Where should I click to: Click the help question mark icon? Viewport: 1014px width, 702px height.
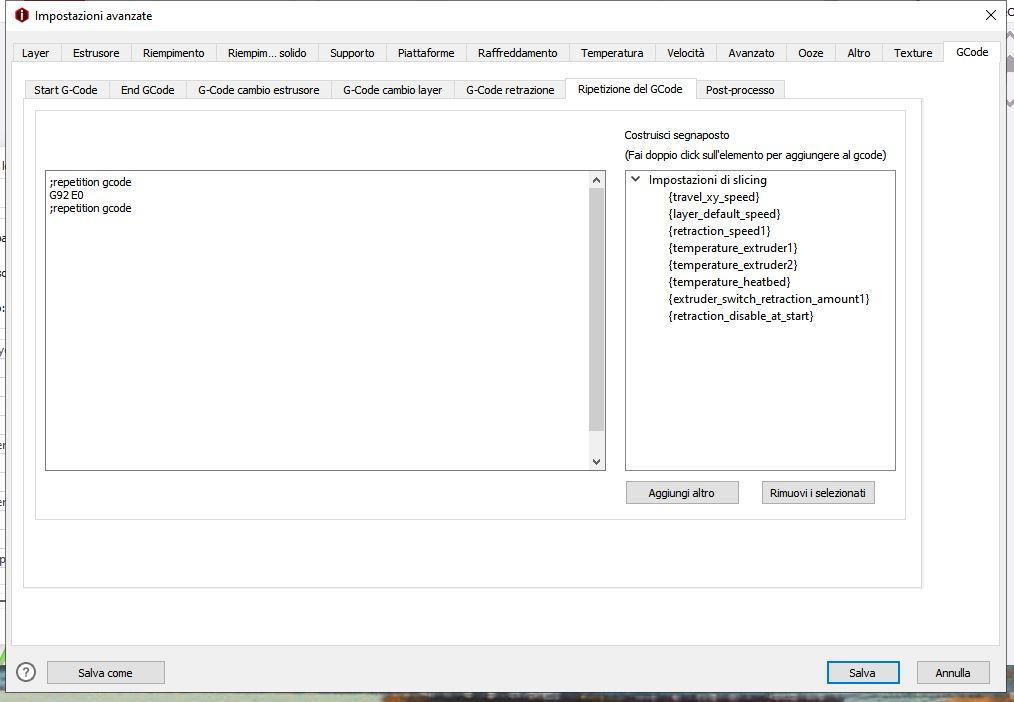click(26, 672)
